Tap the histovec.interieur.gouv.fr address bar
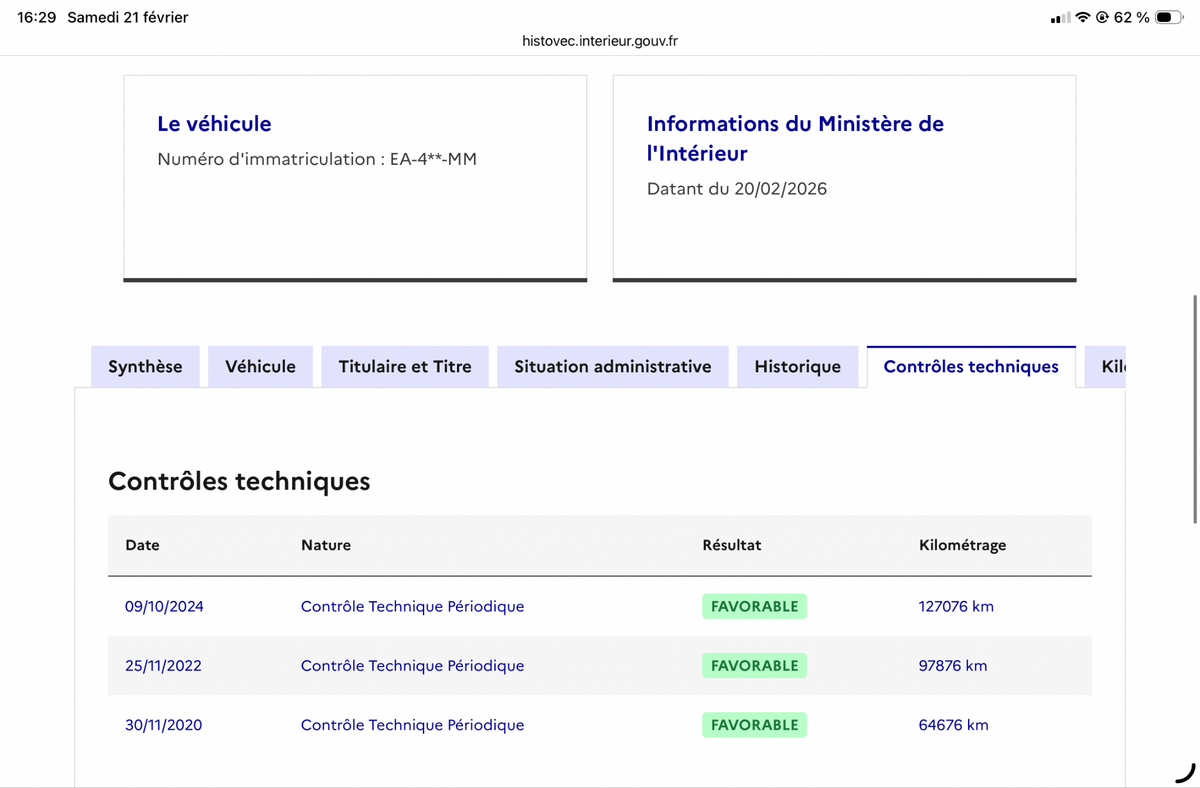Image resolution: width=1200 pixels, height=788 pixels. coord(600,41)
